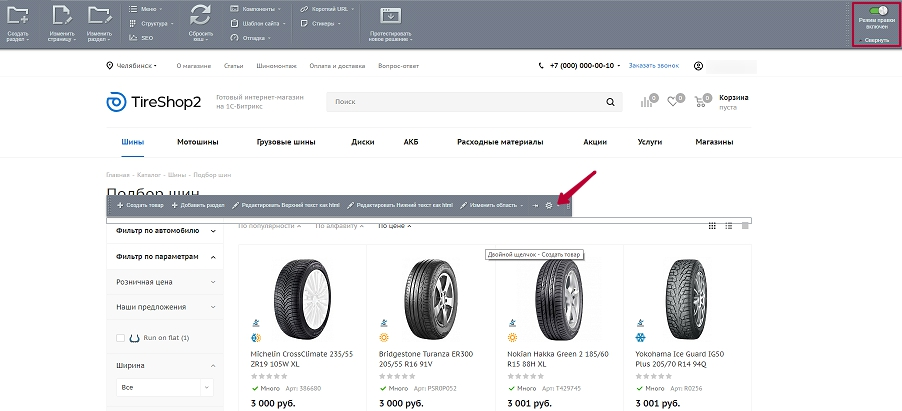Select the Акции menu tab
902x411 pixels.
[595, 142]
